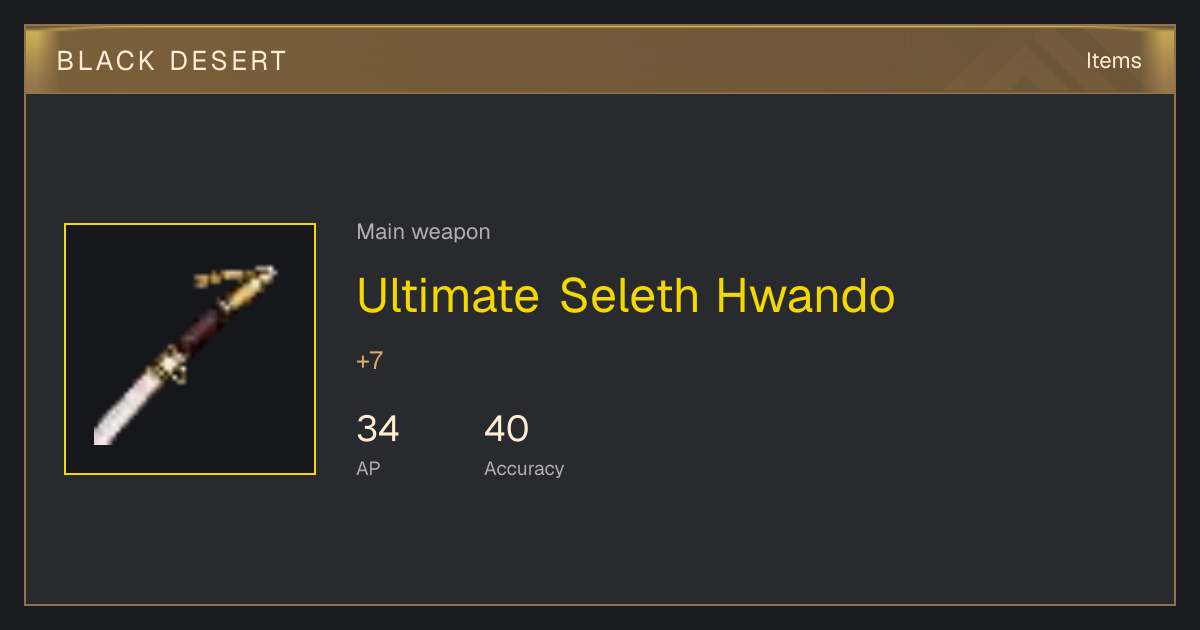The width and height of the screenshot is (1200, 630).
Task: Click the golden header banner background
Action: [600, 60]
